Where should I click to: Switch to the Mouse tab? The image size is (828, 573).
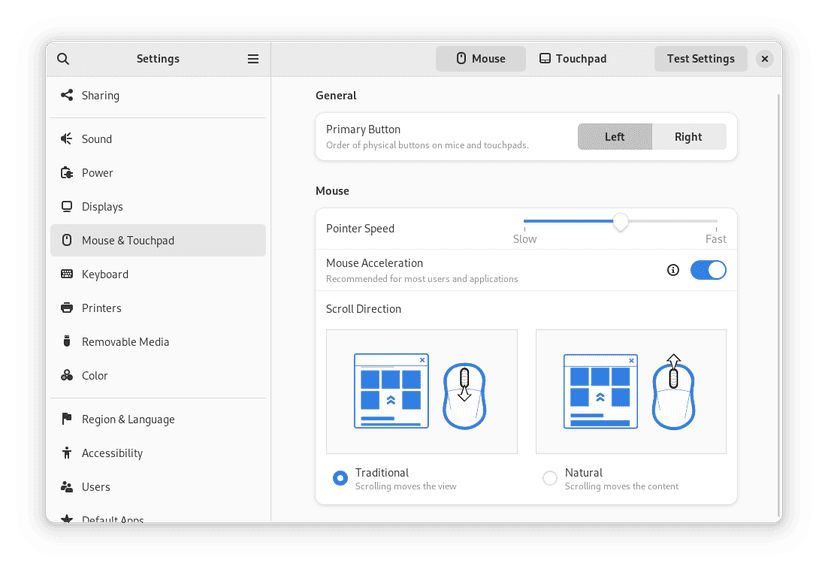pyautogui.click(x=480, y=59)
